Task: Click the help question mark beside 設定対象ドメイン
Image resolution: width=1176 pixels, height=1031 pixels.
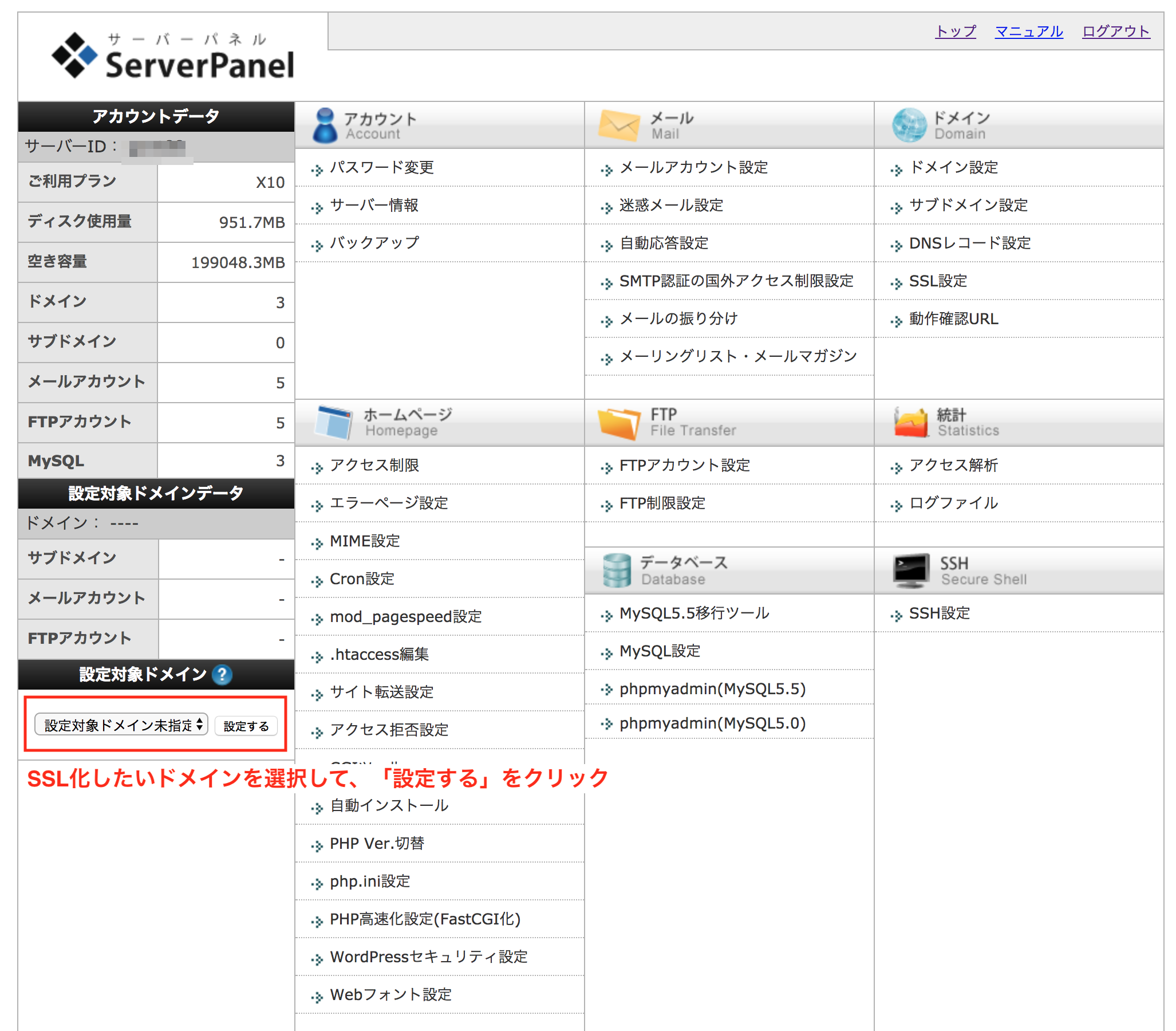Action: pyautogui.click(x=222, y=675)
